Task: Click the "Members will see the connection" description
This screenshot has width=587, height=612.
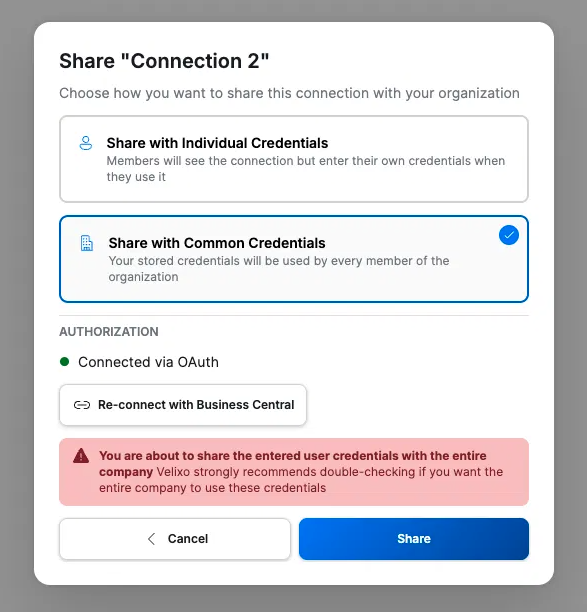Action: 306,169
